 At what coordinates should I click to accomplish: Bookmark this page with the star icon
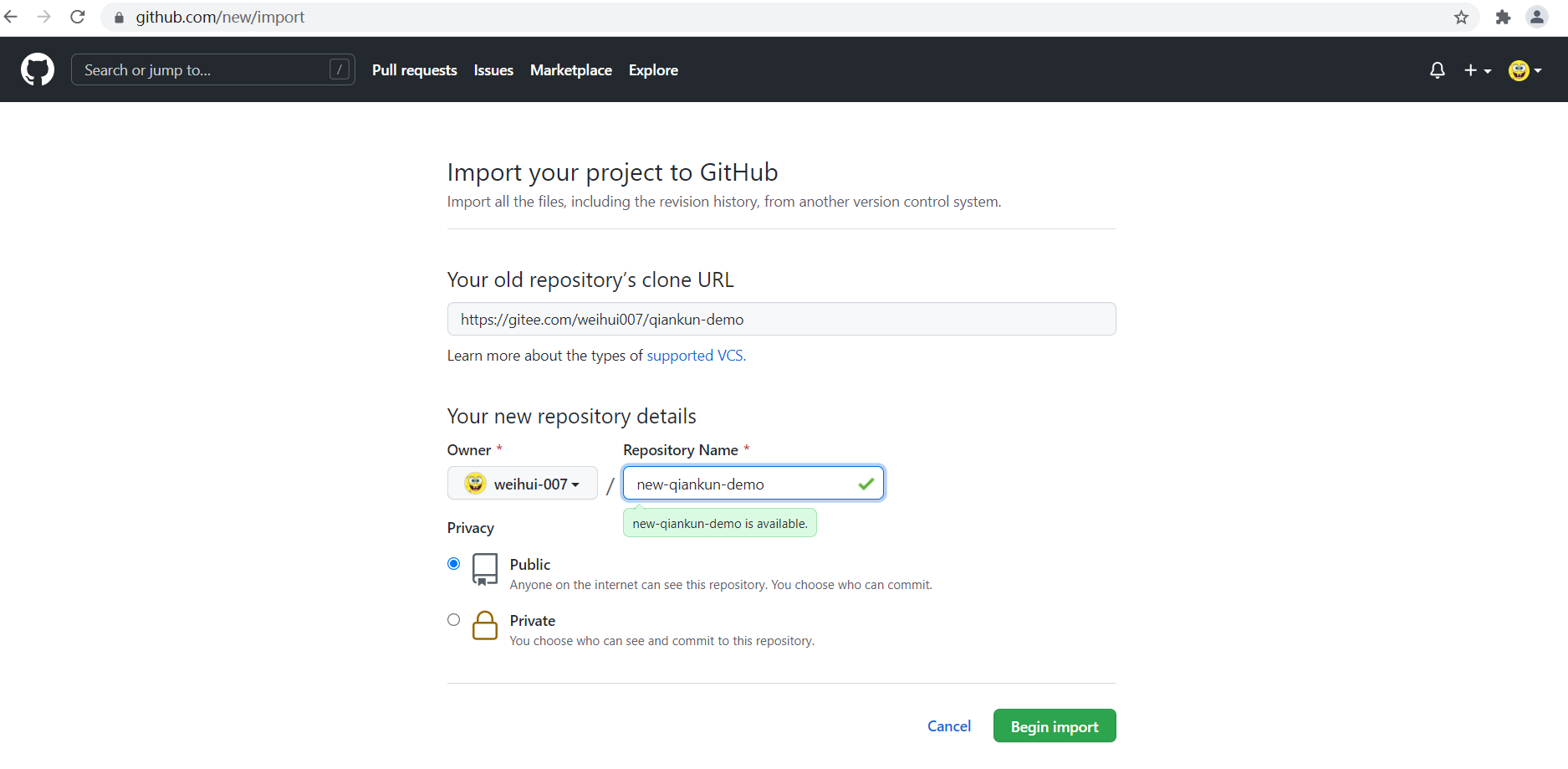1461,17
